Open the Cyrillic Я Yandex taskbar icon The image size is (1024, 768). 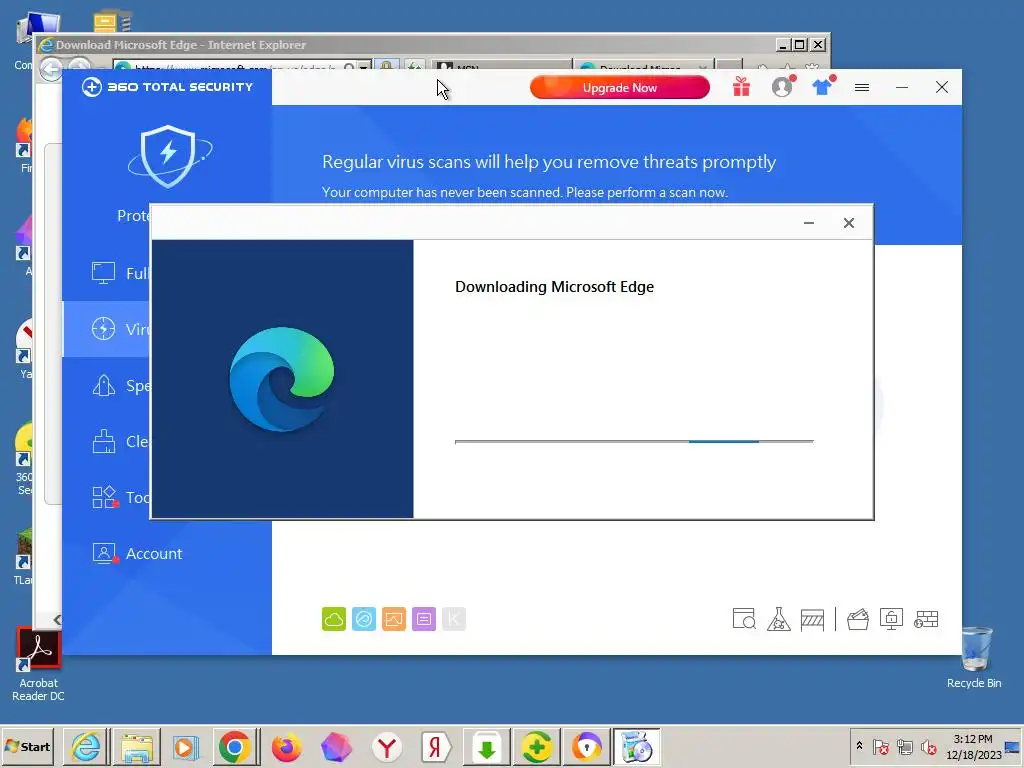click(x=436, y=746)
